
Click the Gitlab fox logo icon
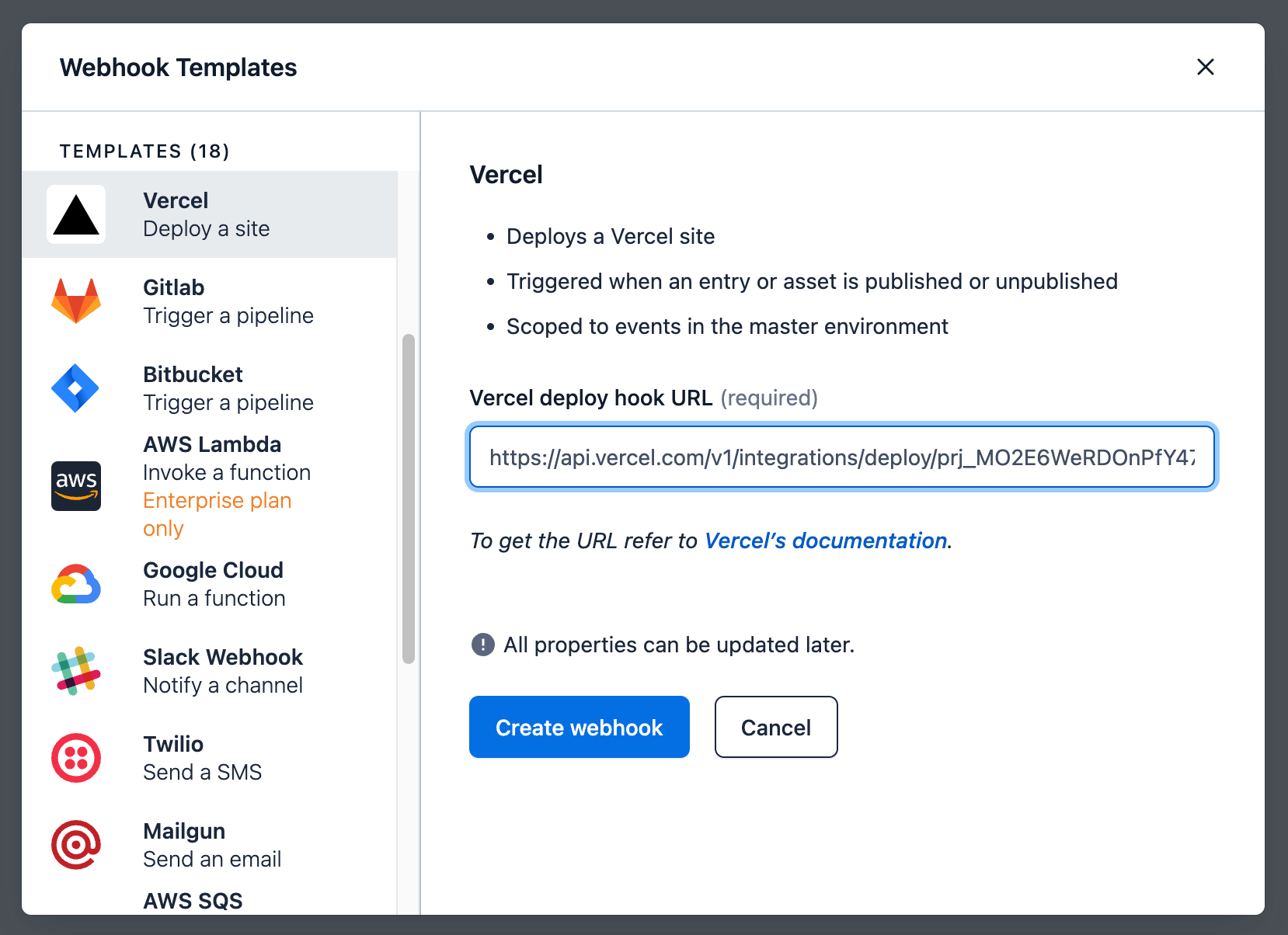(x=76, y=301)
